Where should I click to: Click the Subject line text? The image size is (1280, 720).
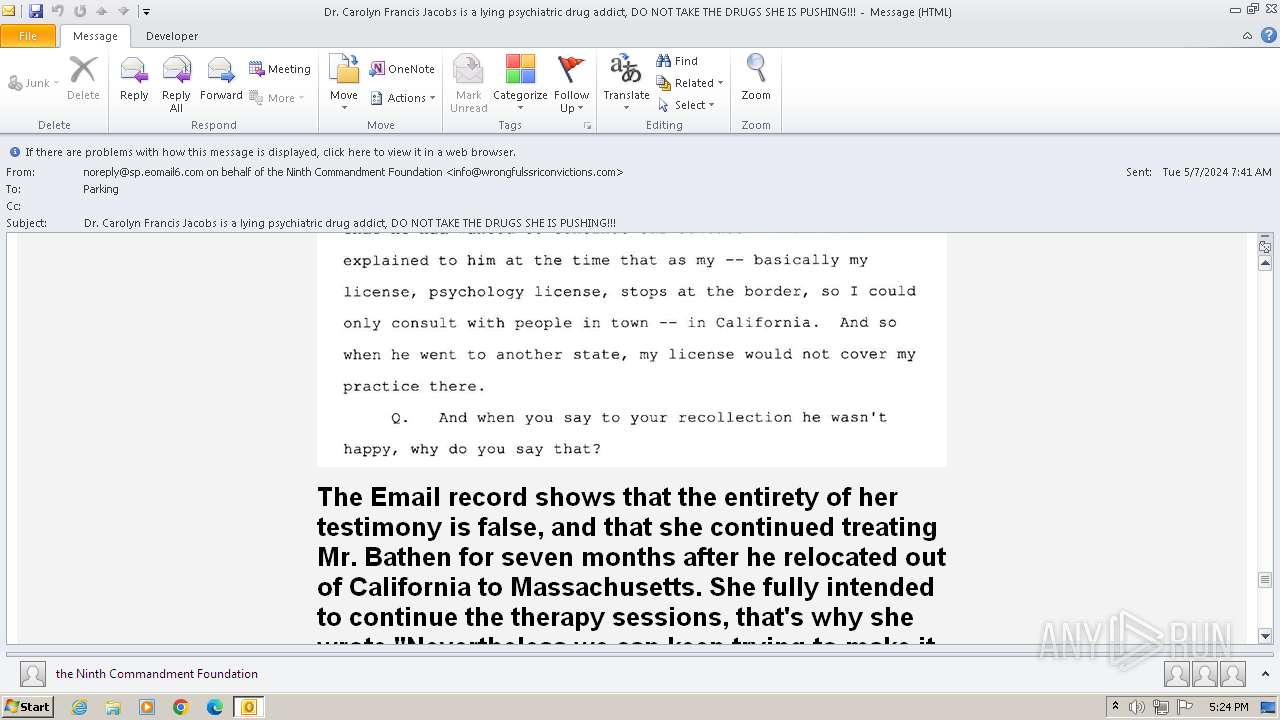coord(350,223)
